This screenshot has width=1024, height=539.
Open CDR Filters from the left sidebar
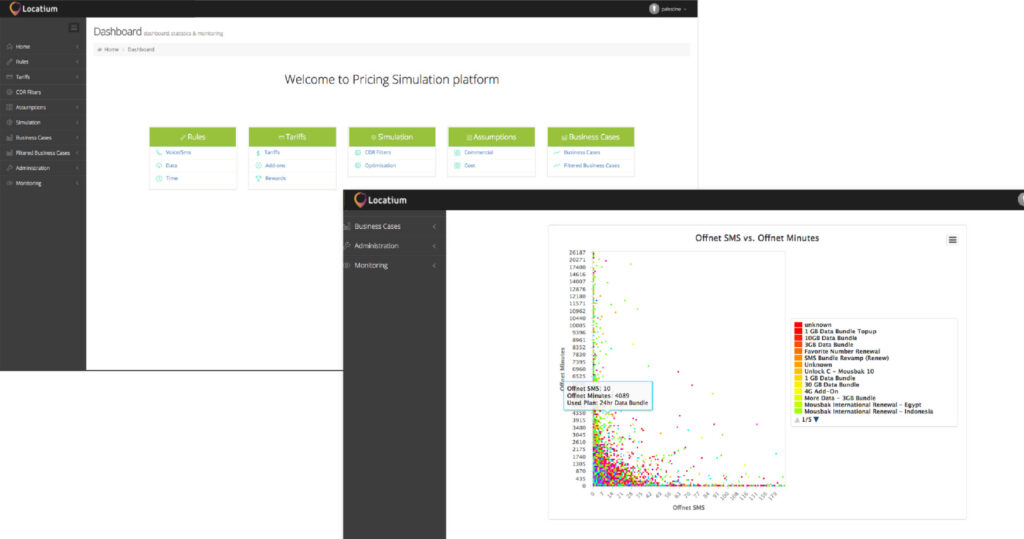pyautogui.click(x=28, y=92)
